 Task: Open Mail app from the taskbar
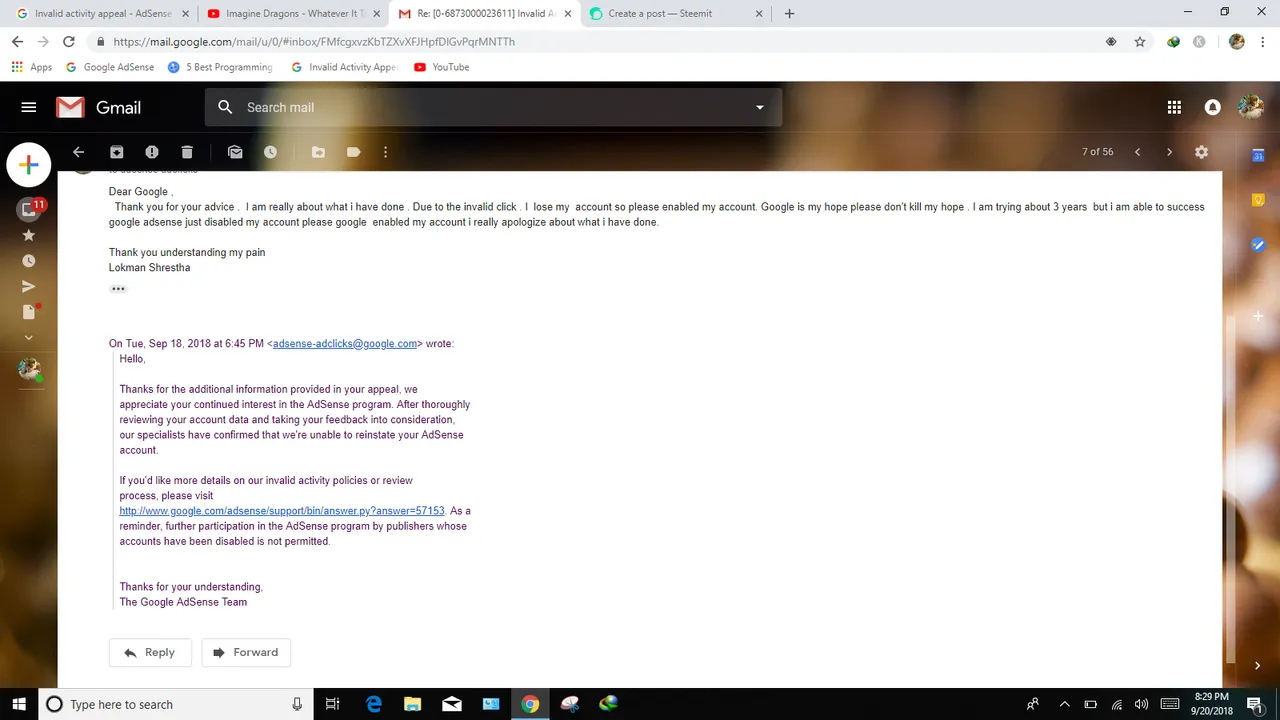[452, 704]
